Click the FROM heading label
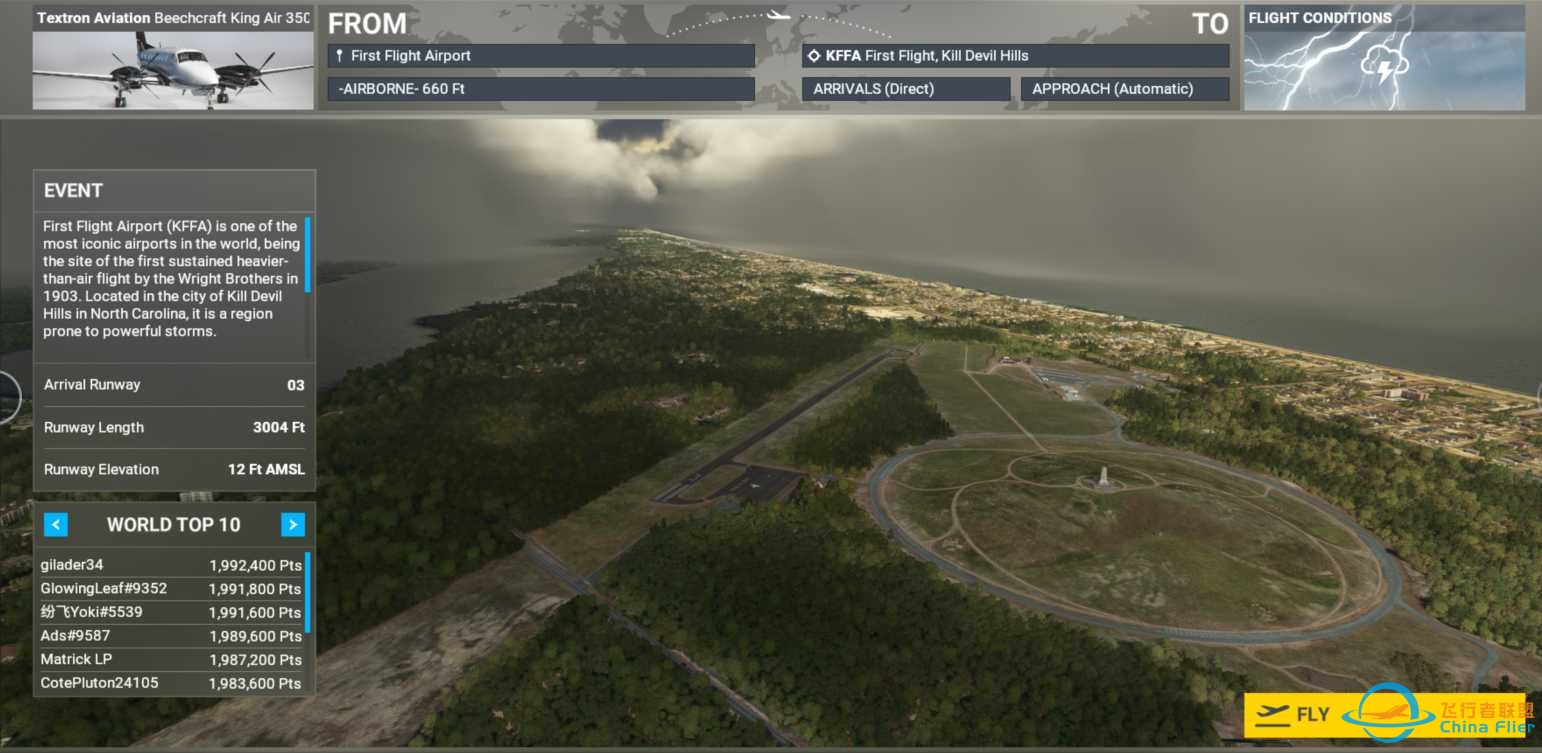 coord(368,24)
